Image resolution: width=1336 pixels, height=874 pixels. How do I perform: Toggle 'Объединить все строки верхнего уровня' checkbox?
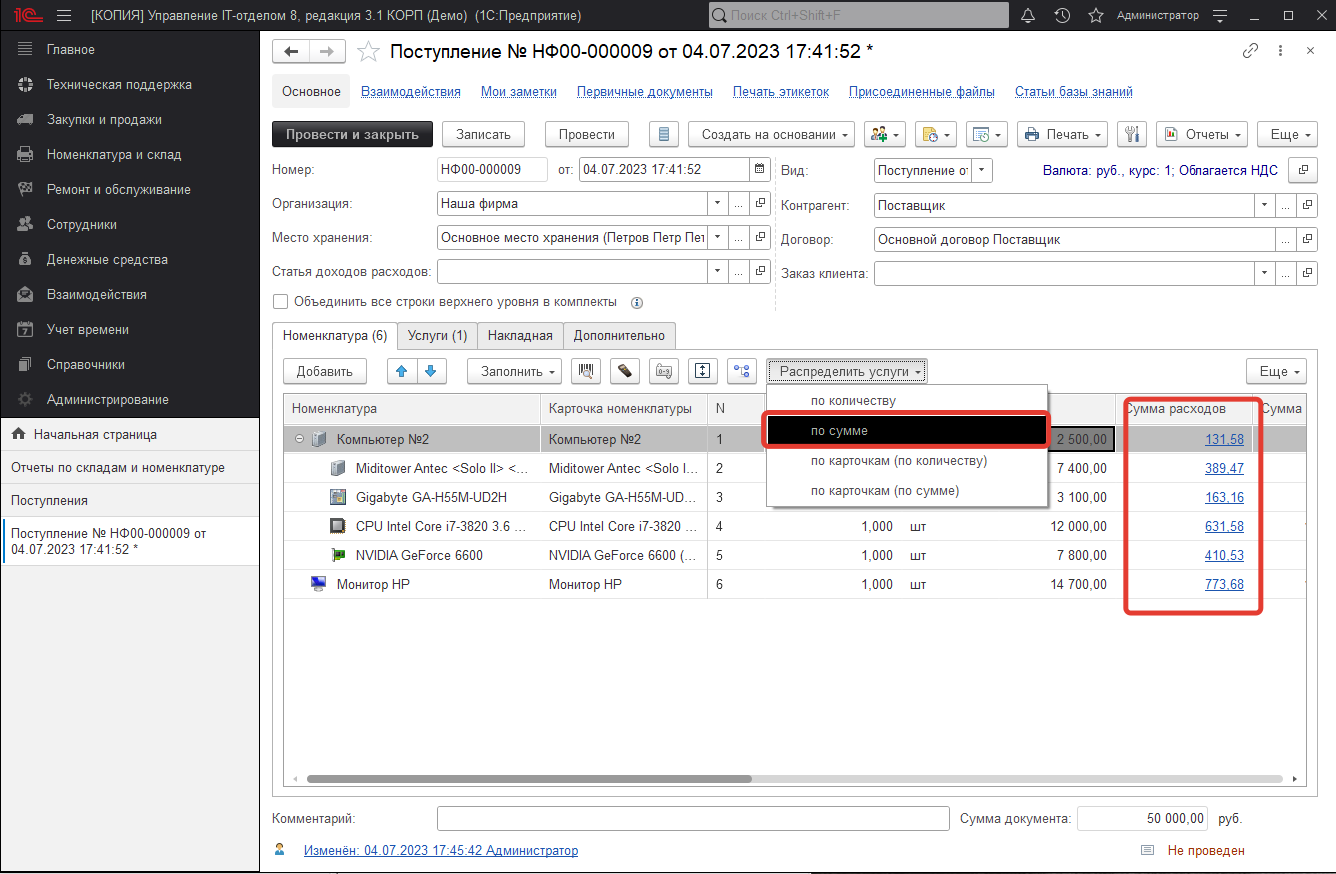click(280, 302)
